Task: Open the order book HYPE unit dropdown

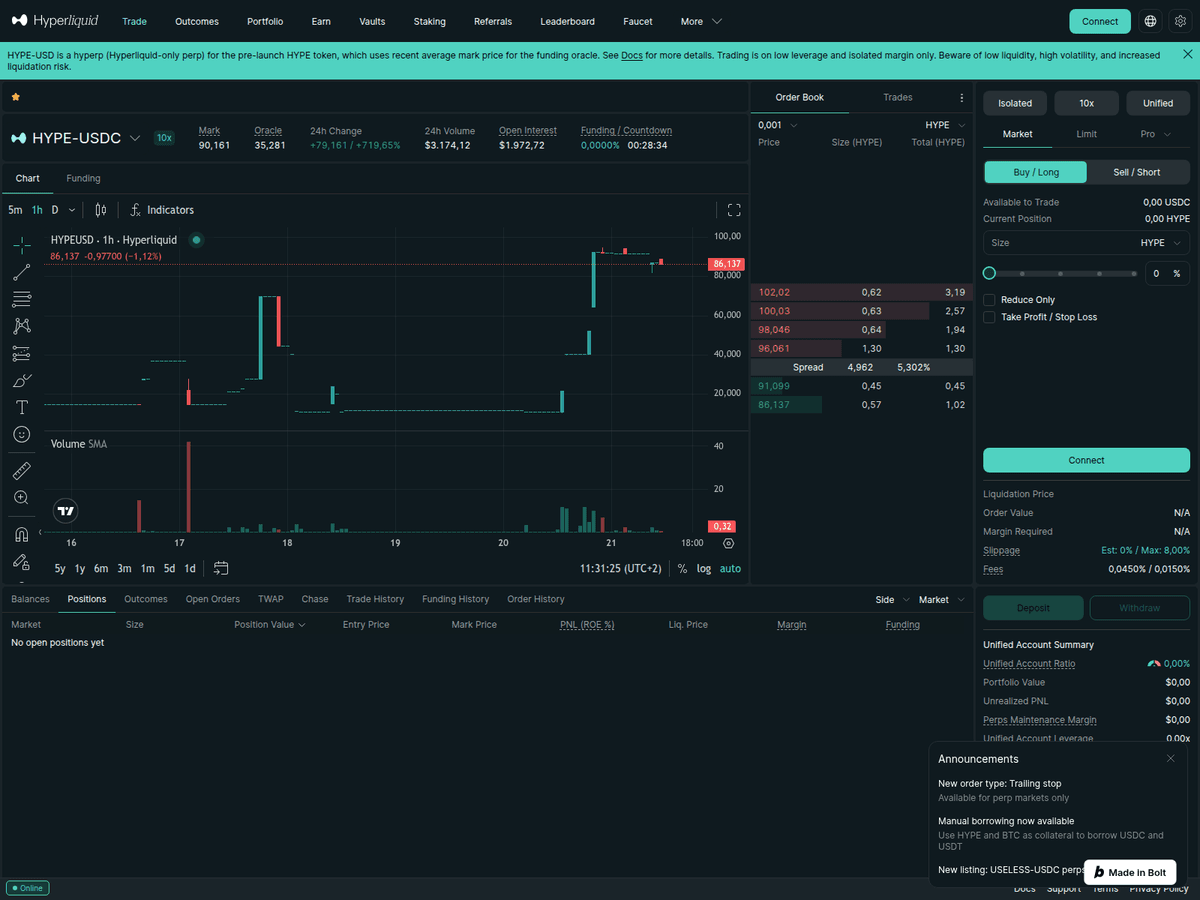Action: pos(945,125)
